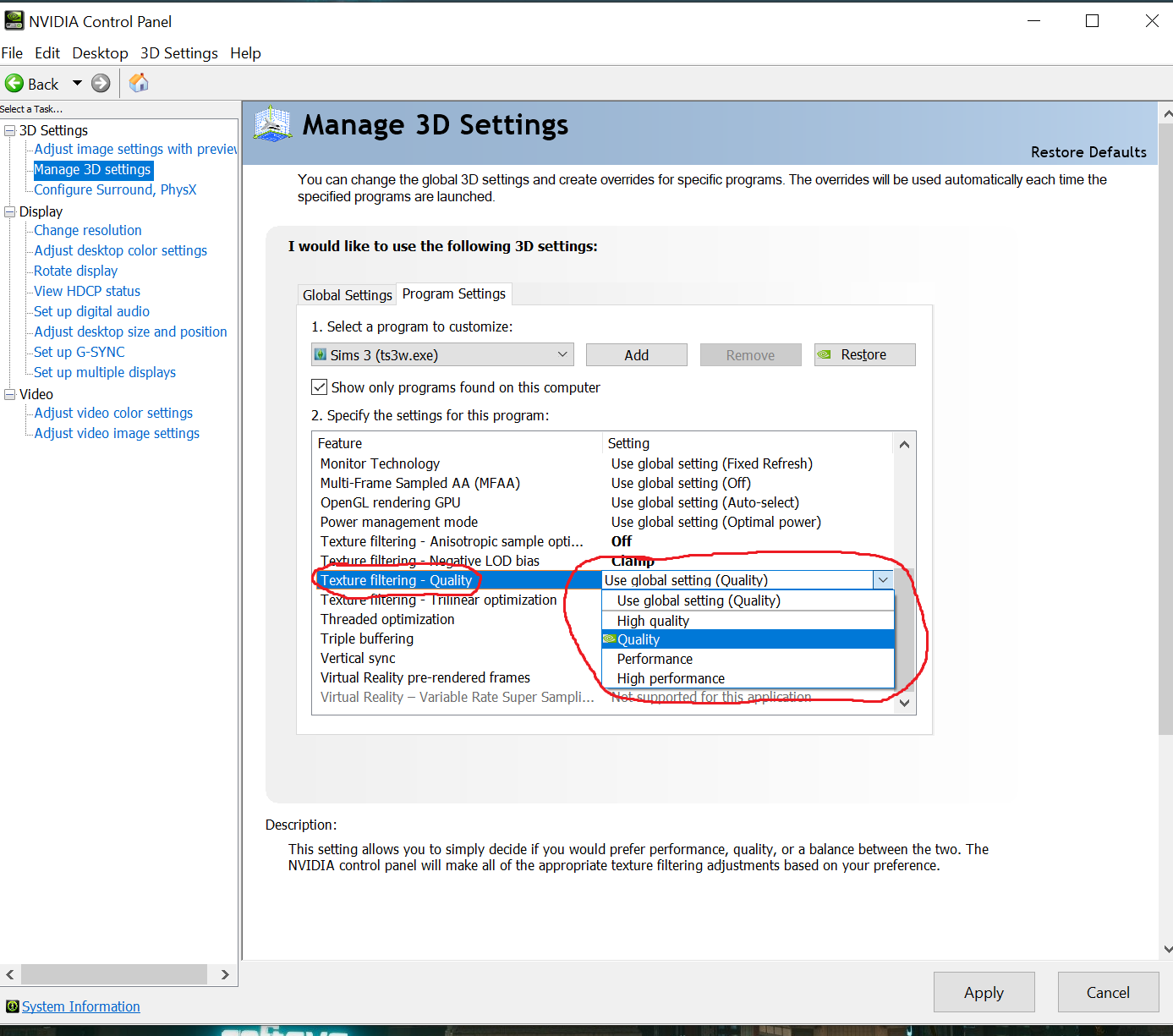This screenshot has width=1173, height=1036.
Task: Click the Restore button
Action: coord(864,355)
